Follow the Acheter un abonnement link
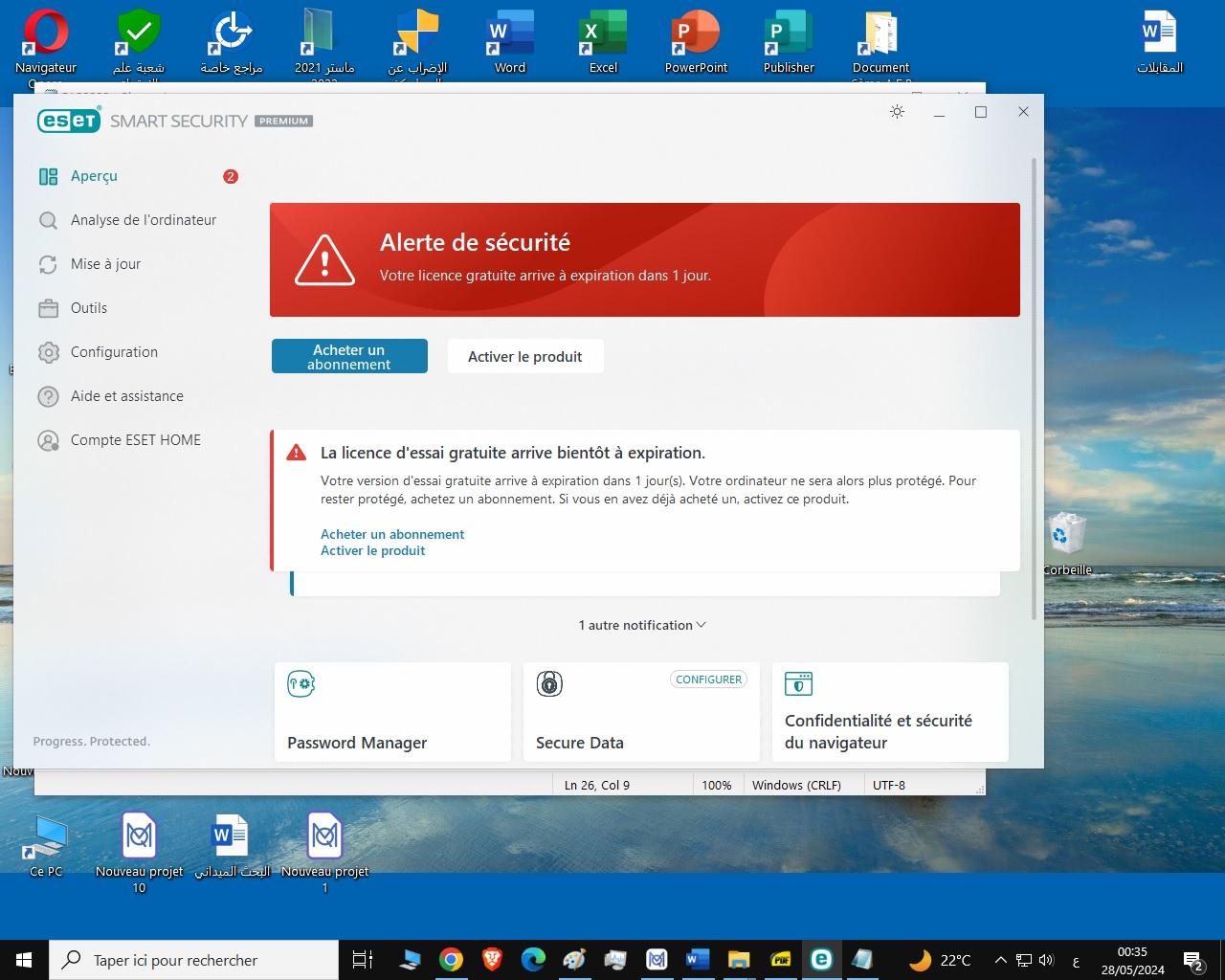 [x=392, y=534]
